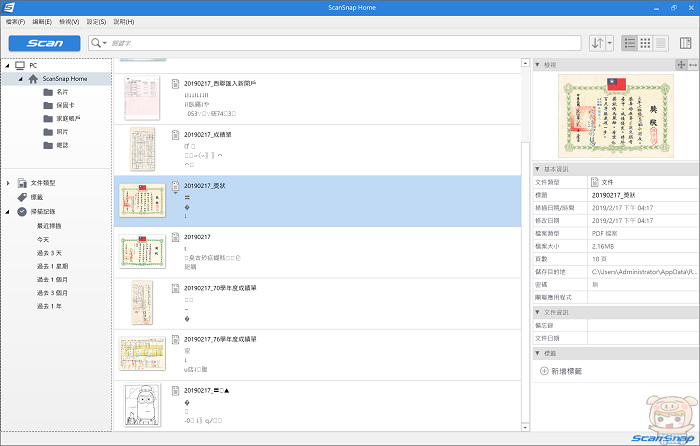Open the 設定(S) menu

[97, 21]
